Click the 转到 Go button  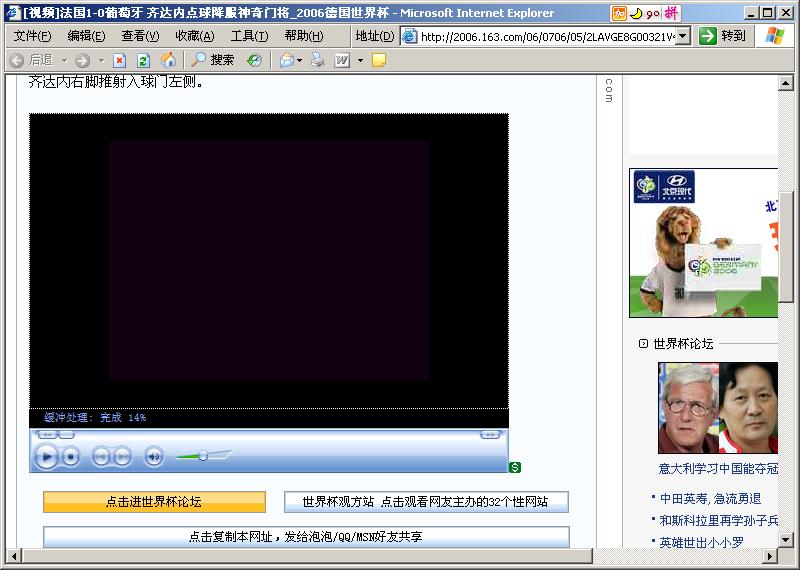pyautogui.click(x=723, y=36)
